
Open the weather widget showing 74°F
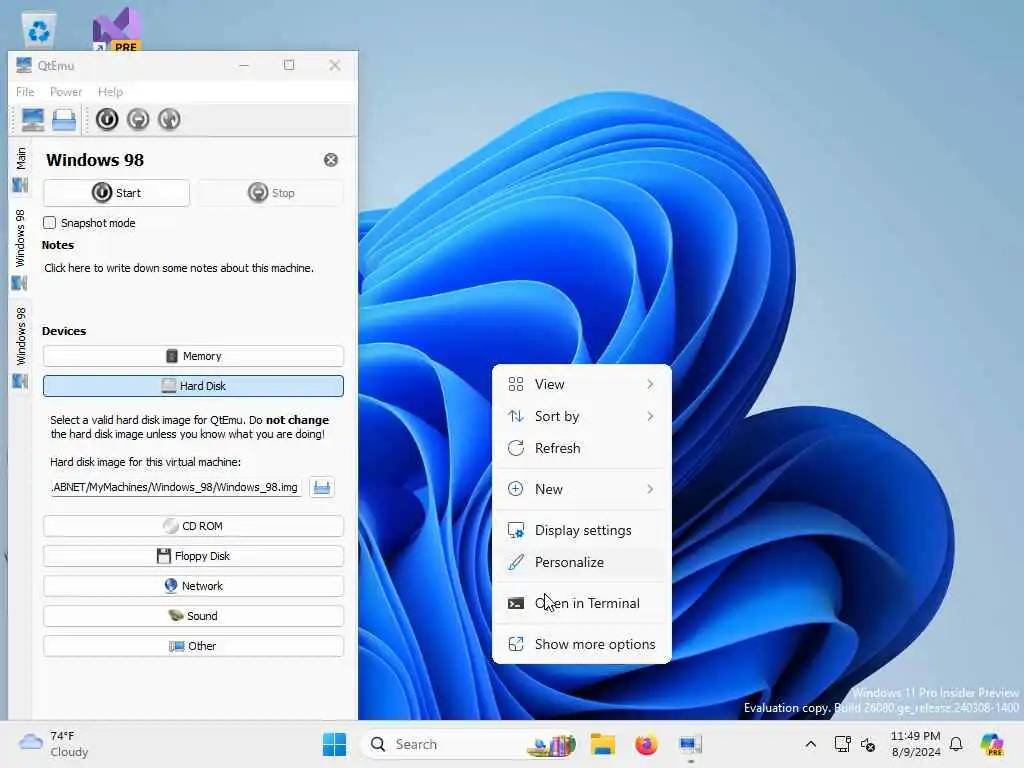[54, 745]
